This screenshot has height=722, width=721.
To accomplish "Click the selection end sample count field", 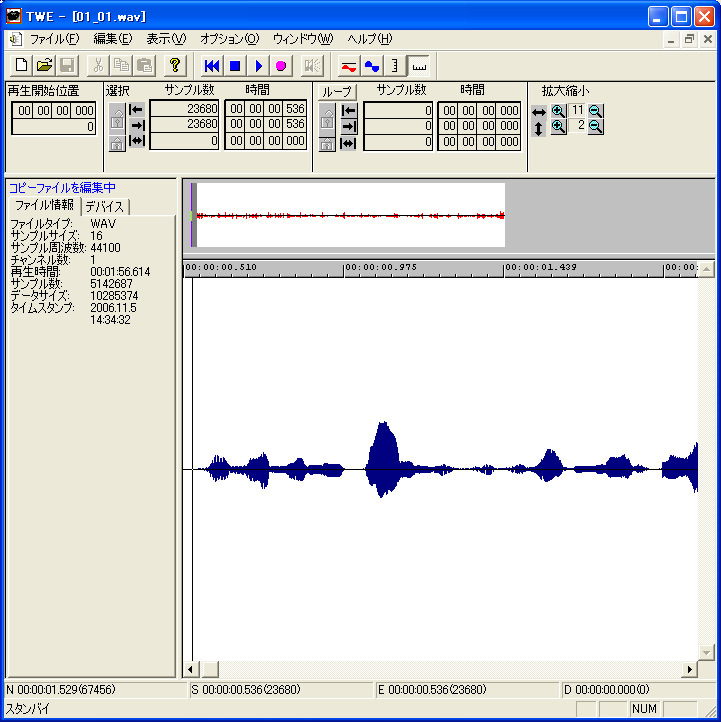I will tap(184, 124).
